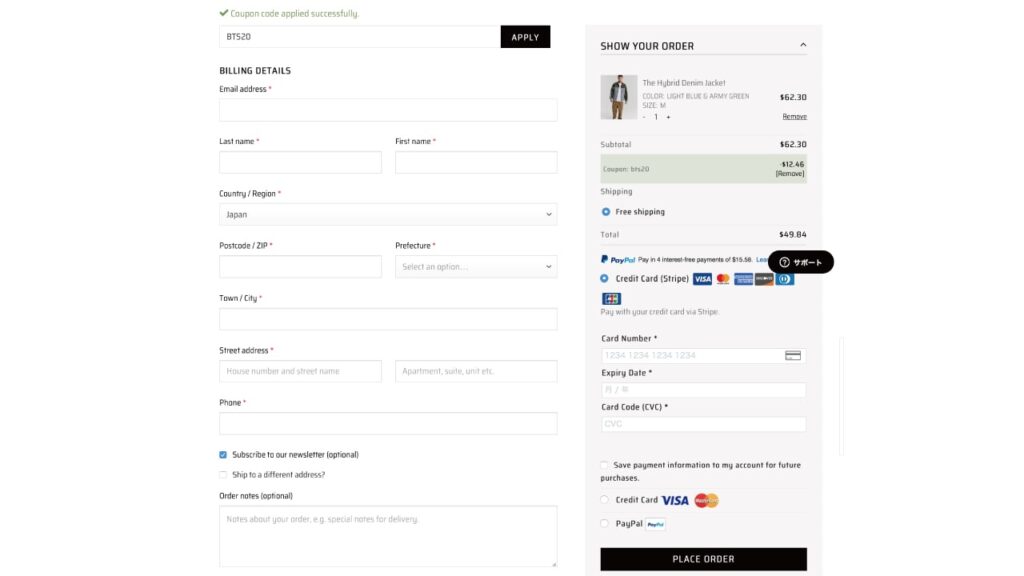The height and width of the screenshot is (576, 1024).
Task: Click the Mastercard icon beside Stripe
Action: coord(723,279)
